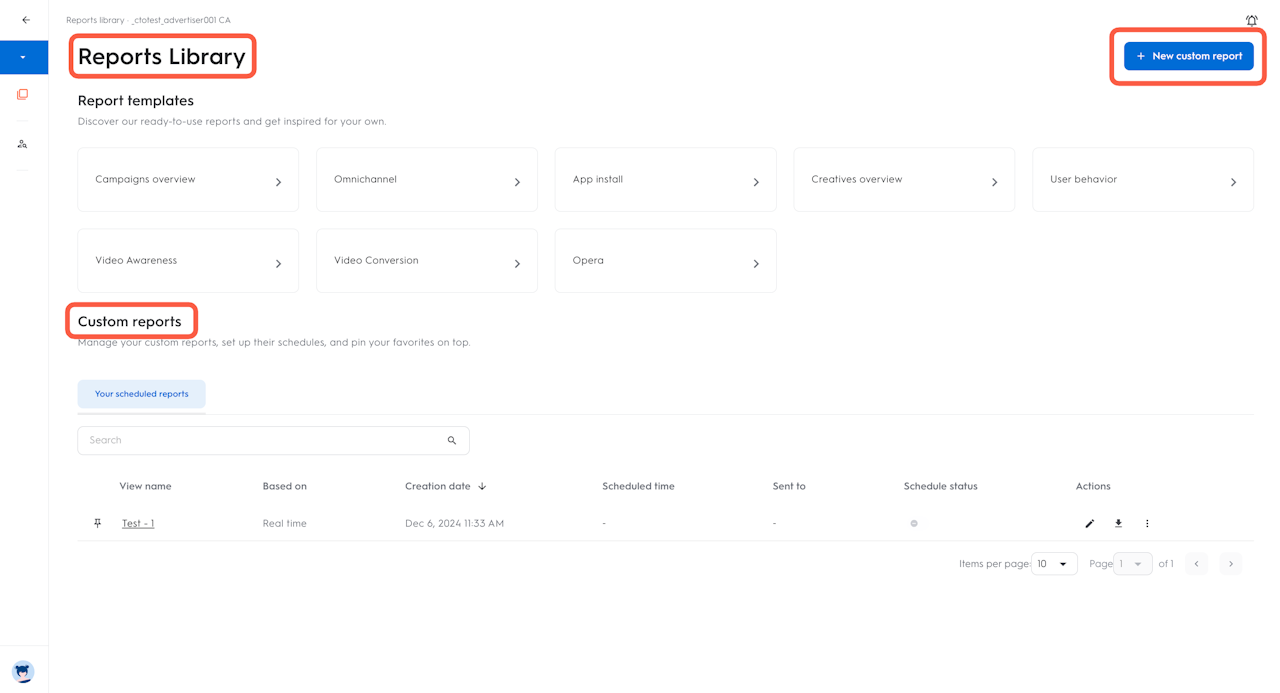Click the user avatar in the sidebar
The width and height of the screenshot is (1280, 693).
23,671
